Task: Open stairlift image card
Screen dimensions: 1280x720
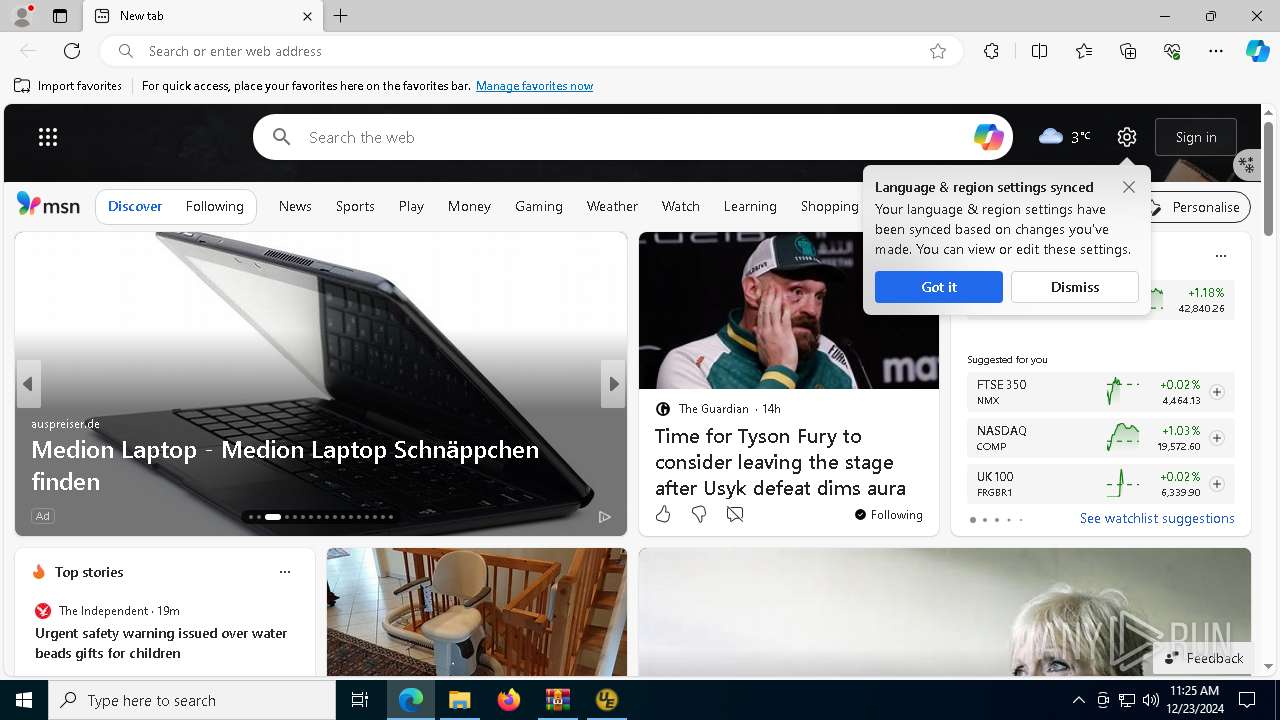Action: point(477,612)
